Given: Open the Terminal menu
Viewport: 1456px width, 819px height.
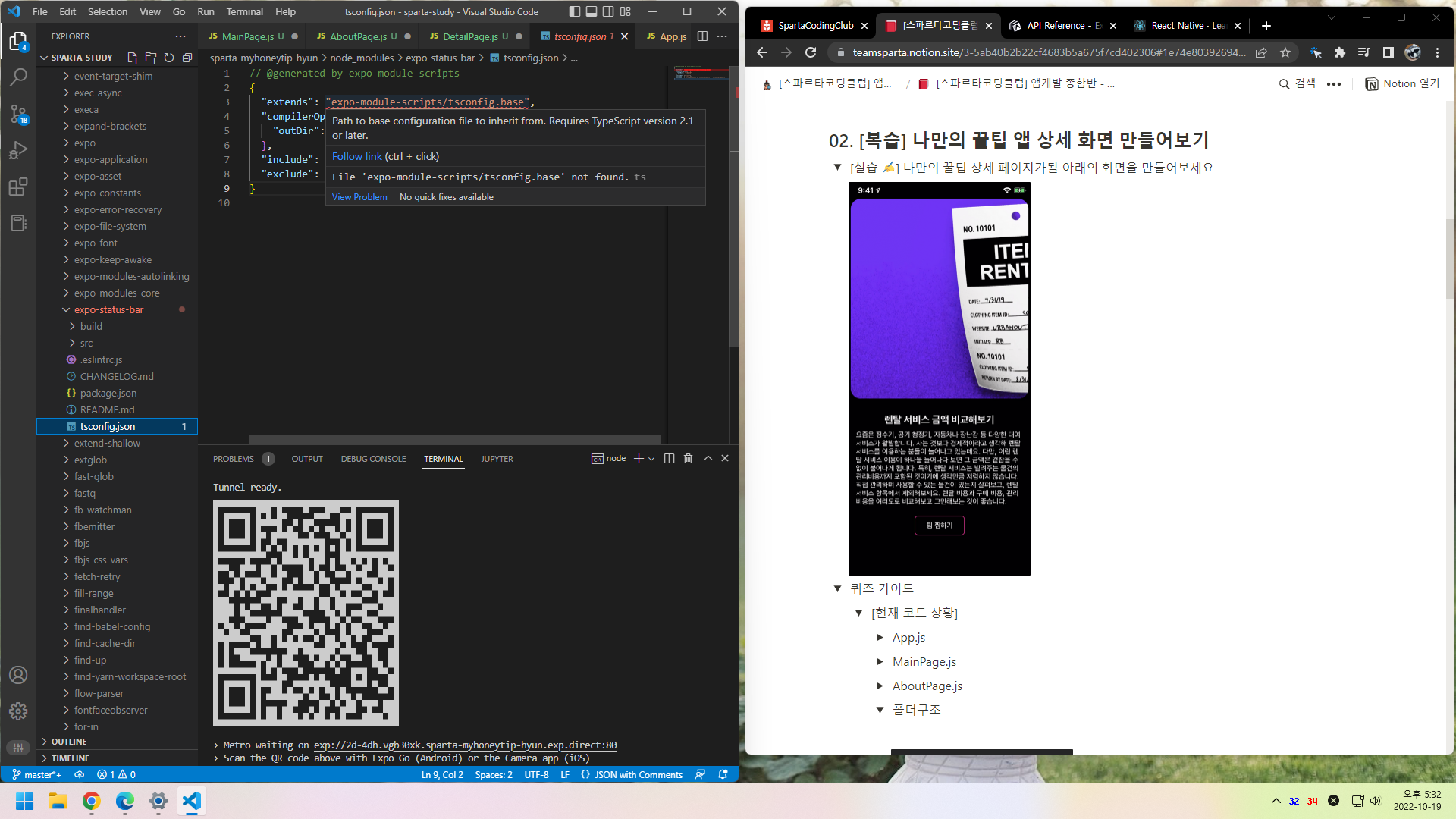Looking at the screenshot, I should (x=244, y=11).
